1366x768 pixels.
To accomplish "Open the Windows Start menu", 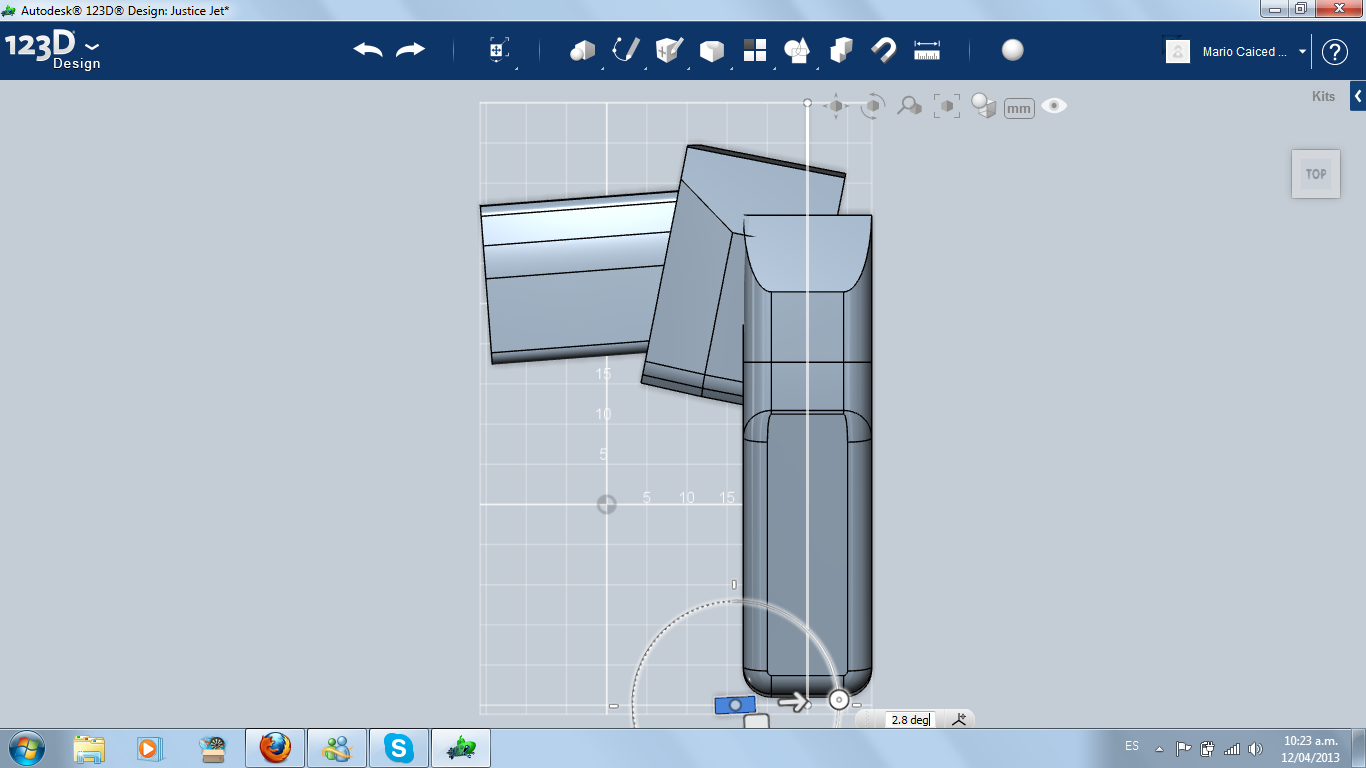I will click(25, 747).
